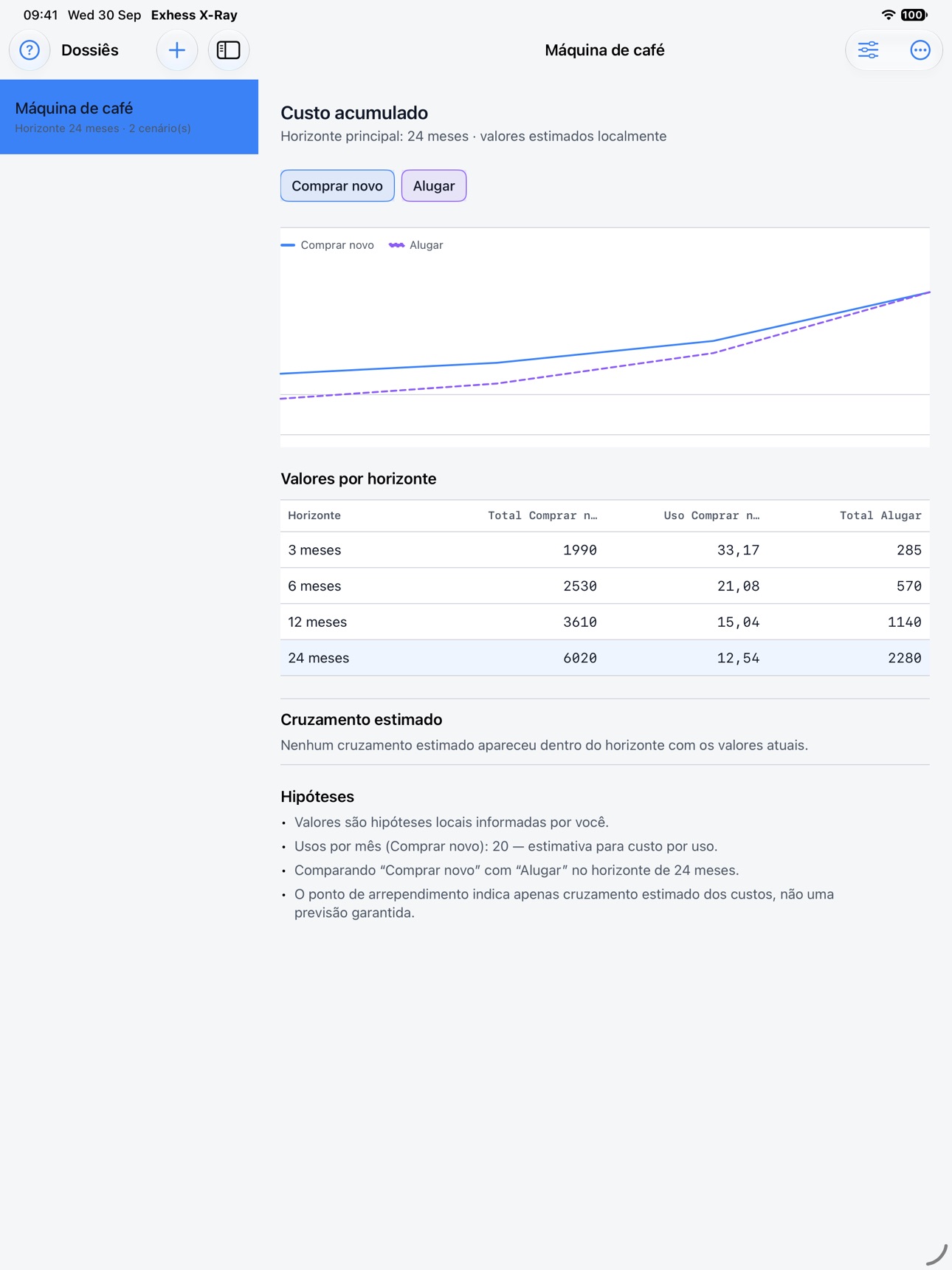Select the 3 meses row label

[314, 550]
